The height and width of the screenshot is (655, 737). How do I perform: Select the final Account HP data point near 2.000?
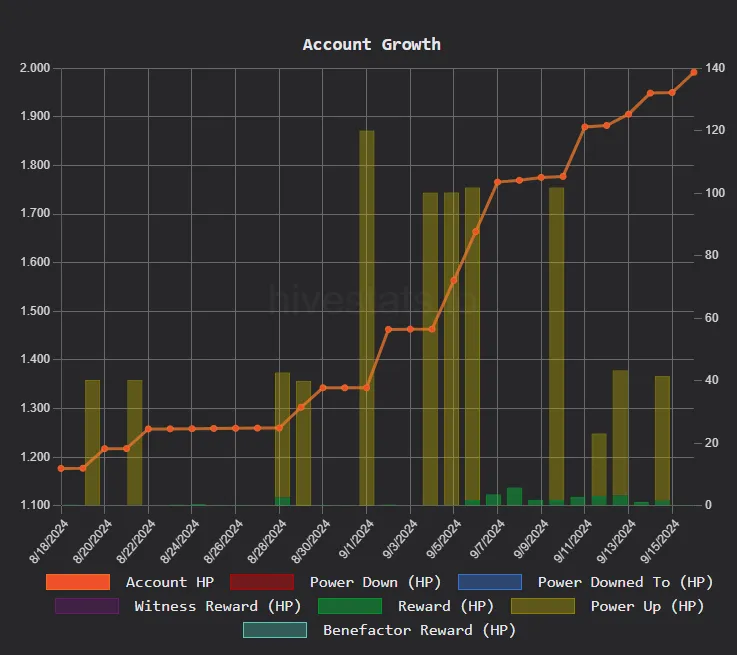pyautogui.click(x=694, y=72)
